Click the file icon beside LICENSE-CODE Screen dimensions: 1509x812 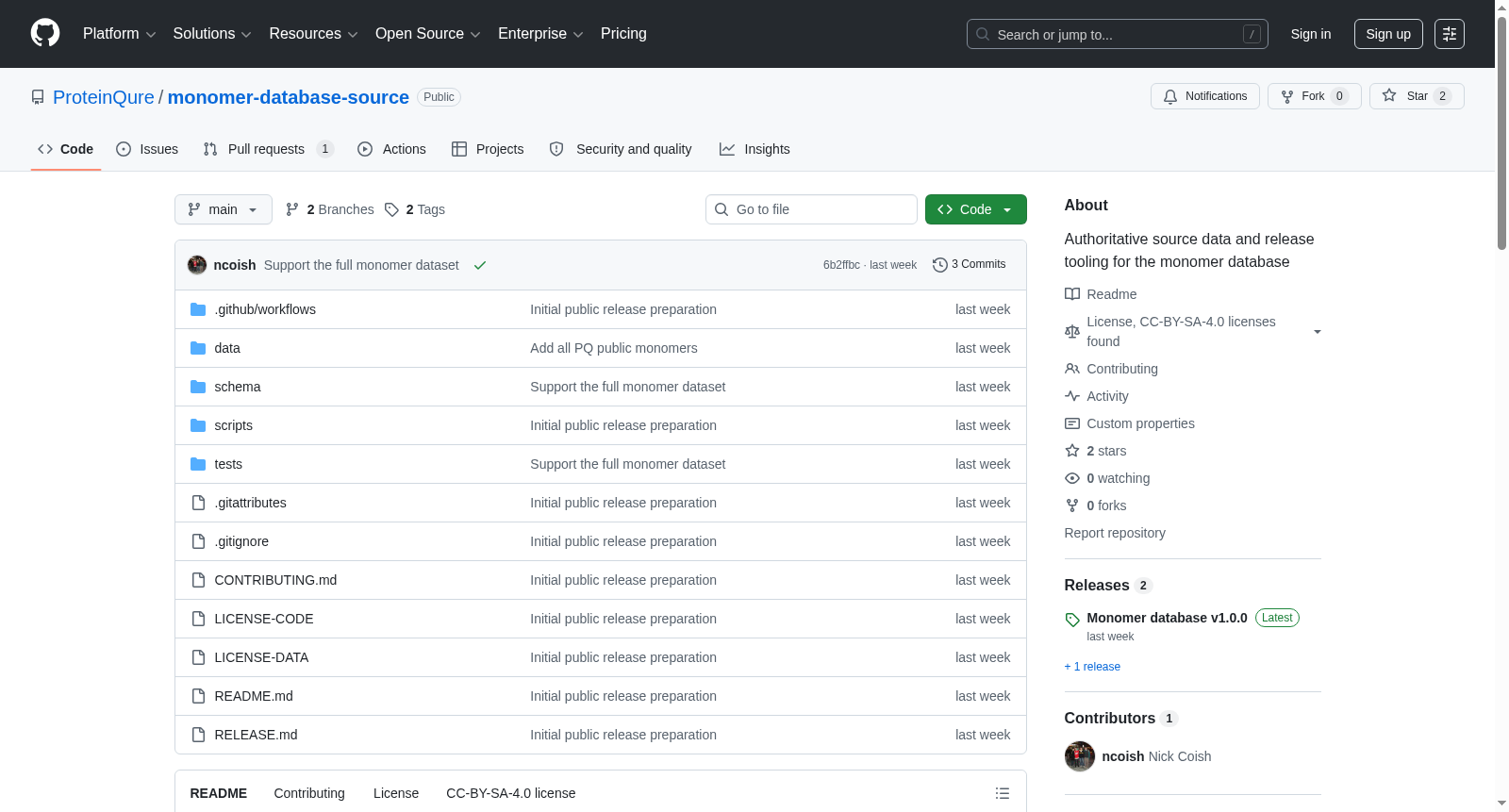tap(198, 619)
